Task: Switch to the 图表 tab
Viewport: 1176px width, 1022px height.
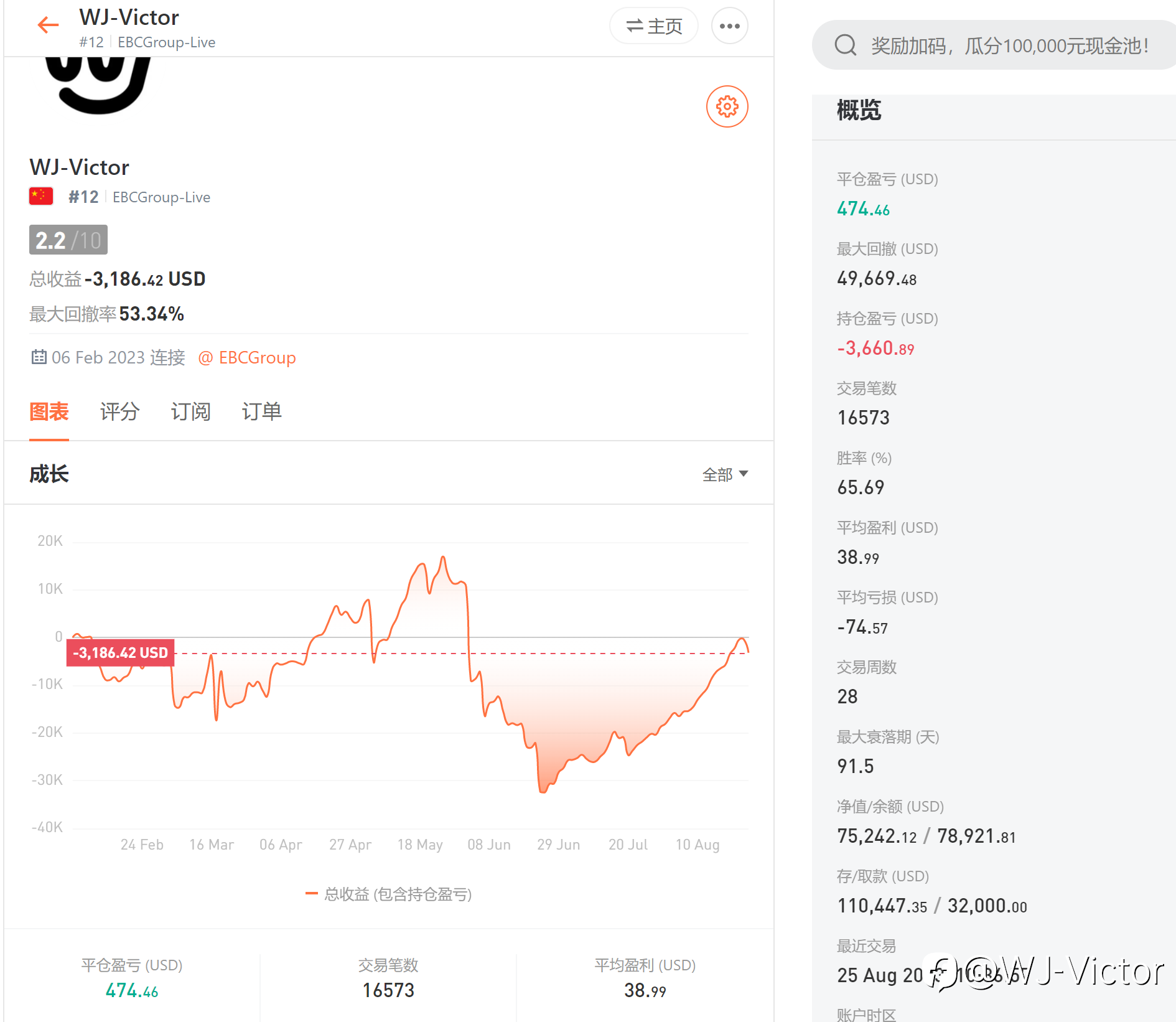Action: point(49,411)
